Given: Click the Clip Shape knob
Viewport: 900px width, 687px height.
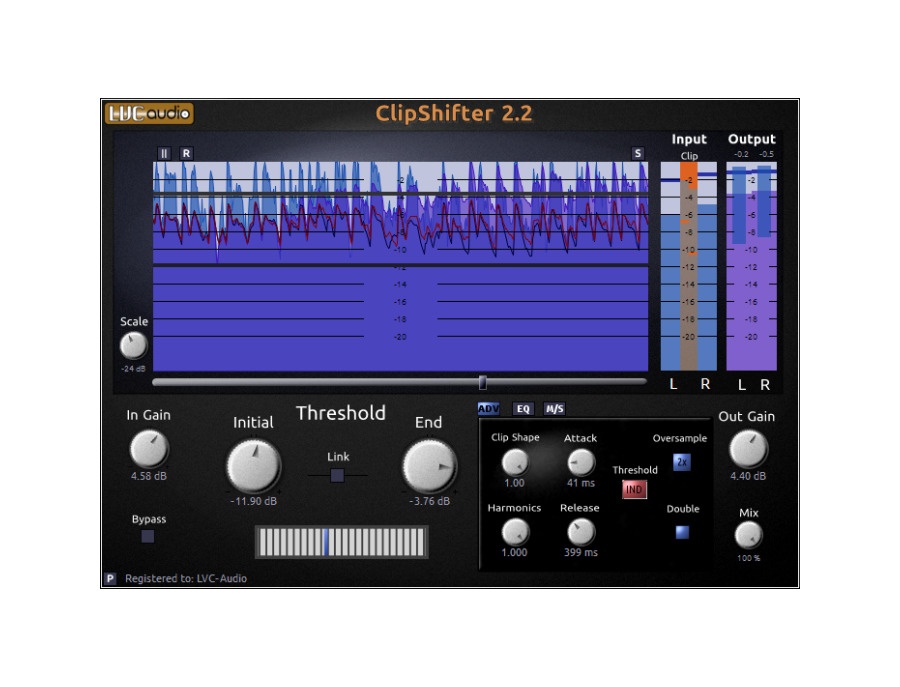Looking at the screenshot, I should (515, 462).
